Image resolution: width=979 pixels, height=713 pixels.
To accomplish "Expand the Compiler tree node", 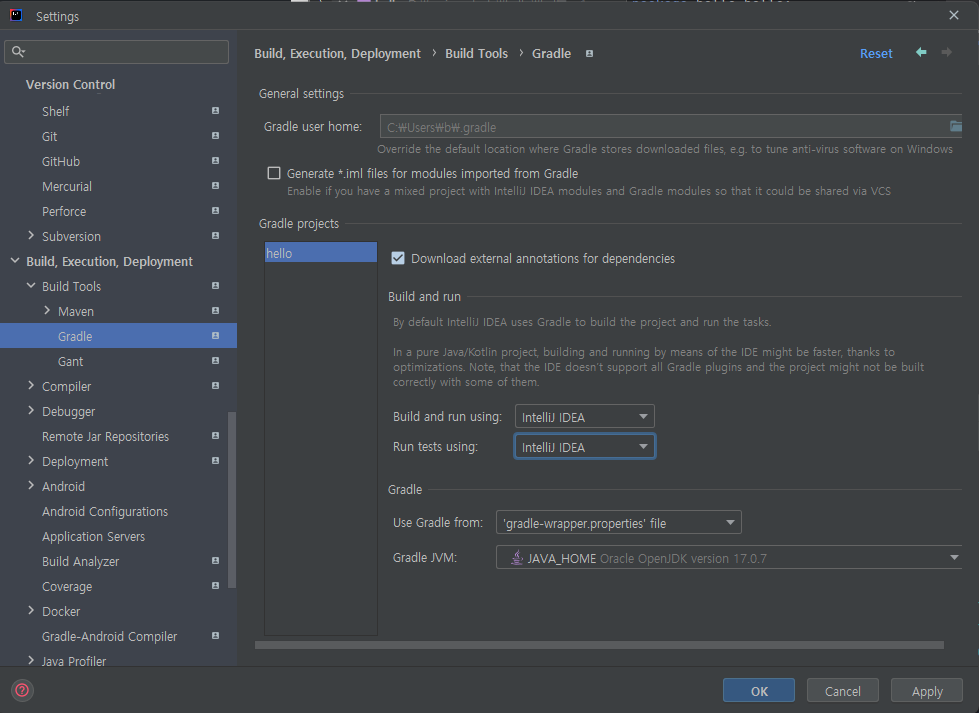I will pos(31,385).
